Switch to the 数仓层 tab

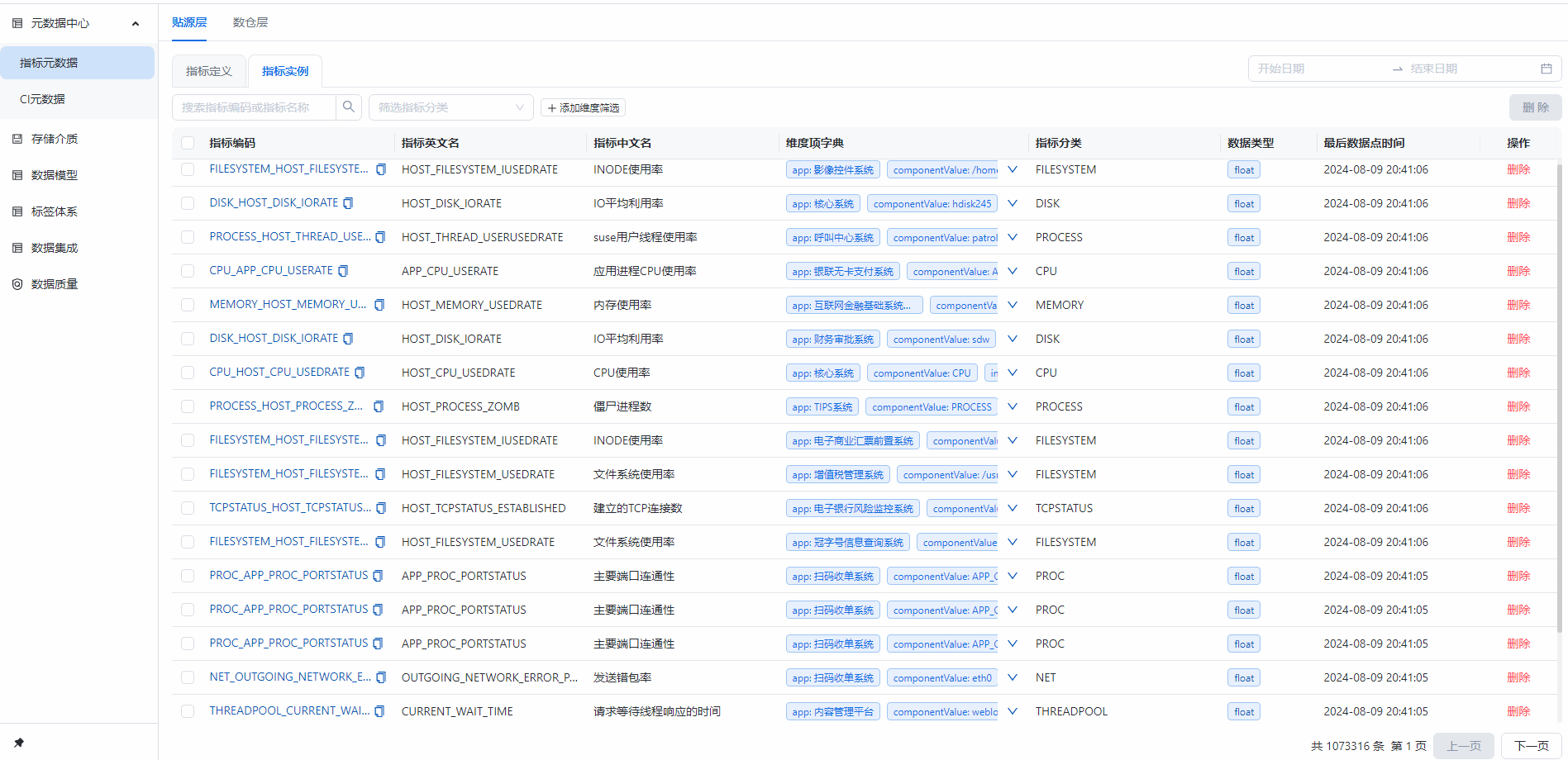[x=250, y=22]
